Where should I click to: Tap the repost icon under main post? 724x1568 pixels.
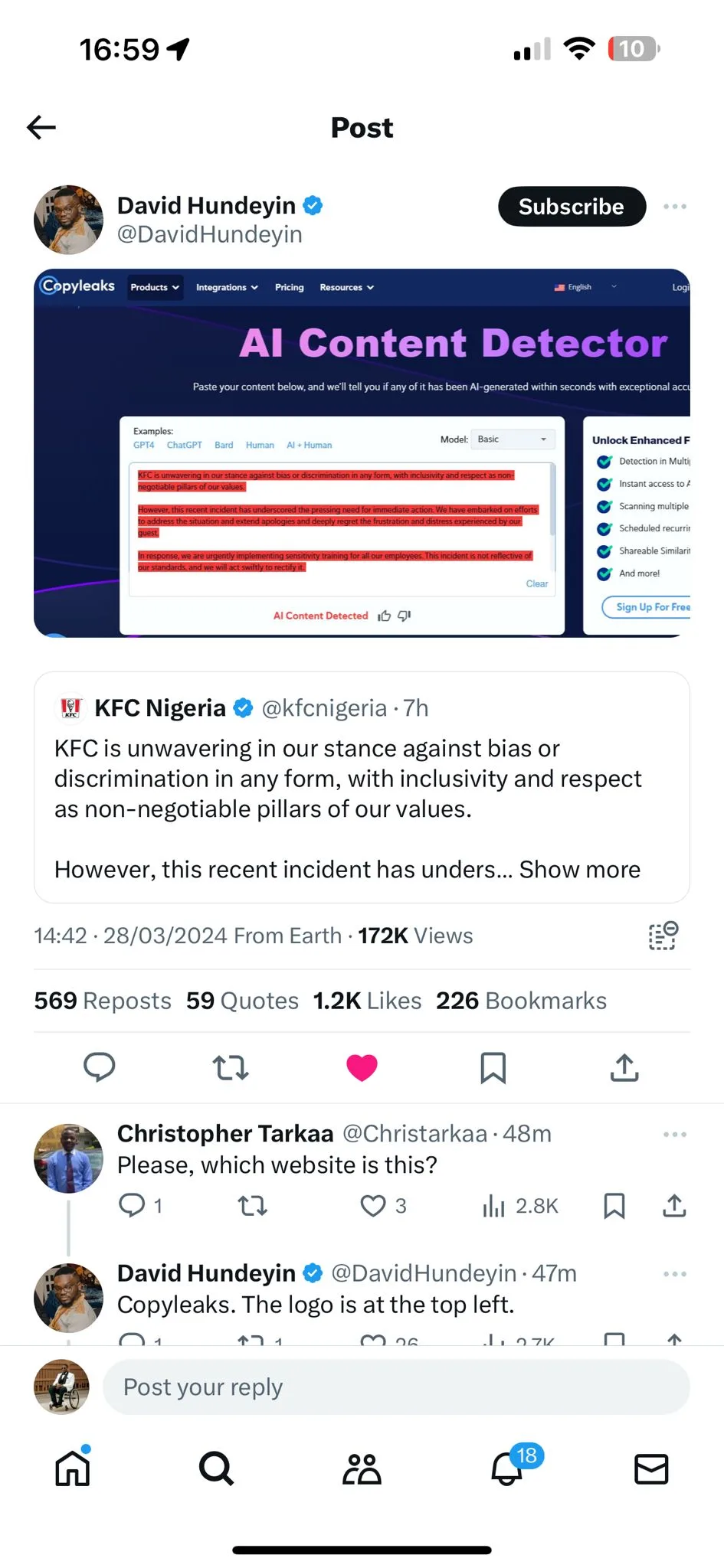point(230,1067)
